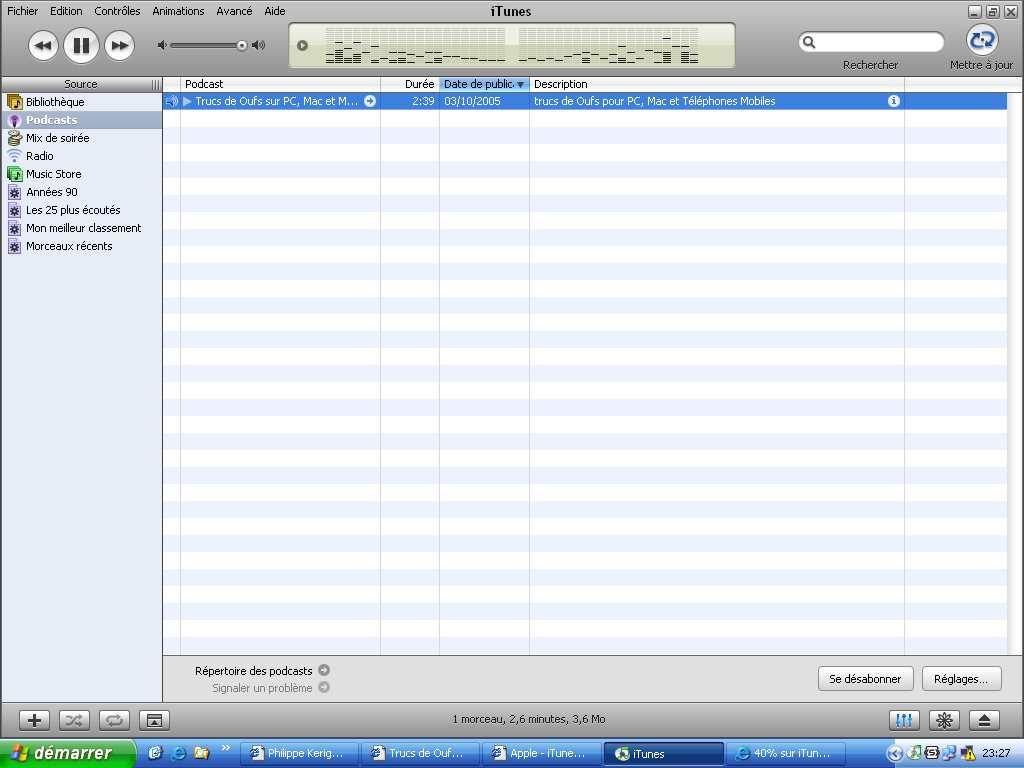Switch to Apple - iTune... taskbar window
Screen dimensions: 1024x768
[x=541, y=754]
